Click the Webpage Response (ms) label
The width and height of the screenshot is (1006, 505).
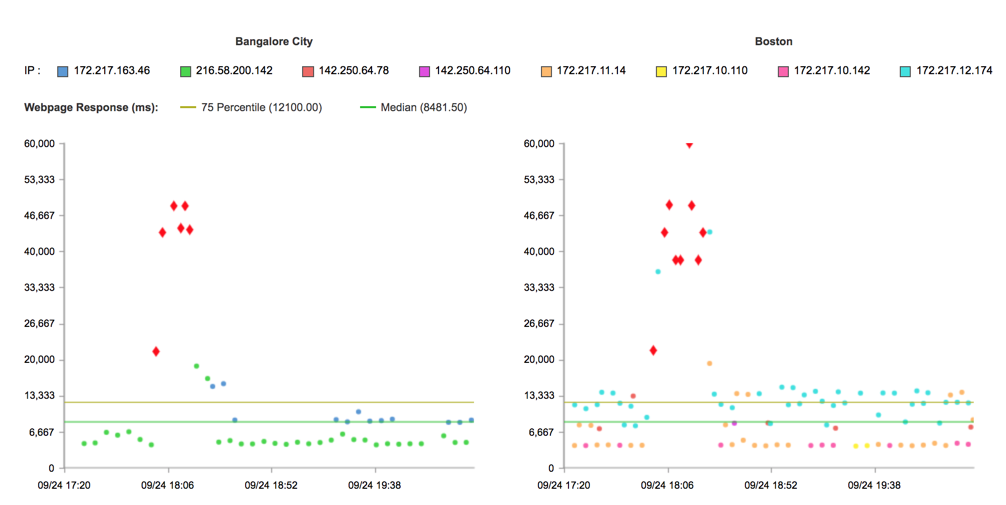click(x=91, y=108)
